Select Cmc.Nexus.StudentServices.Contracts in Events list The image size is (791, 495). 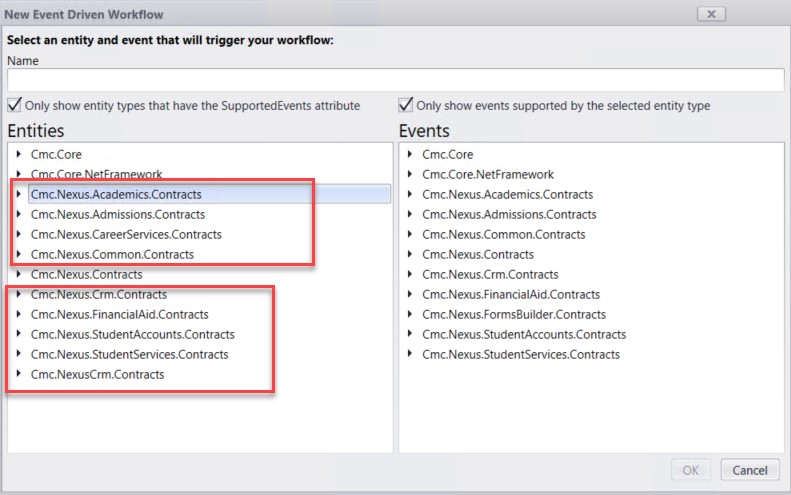520,355
